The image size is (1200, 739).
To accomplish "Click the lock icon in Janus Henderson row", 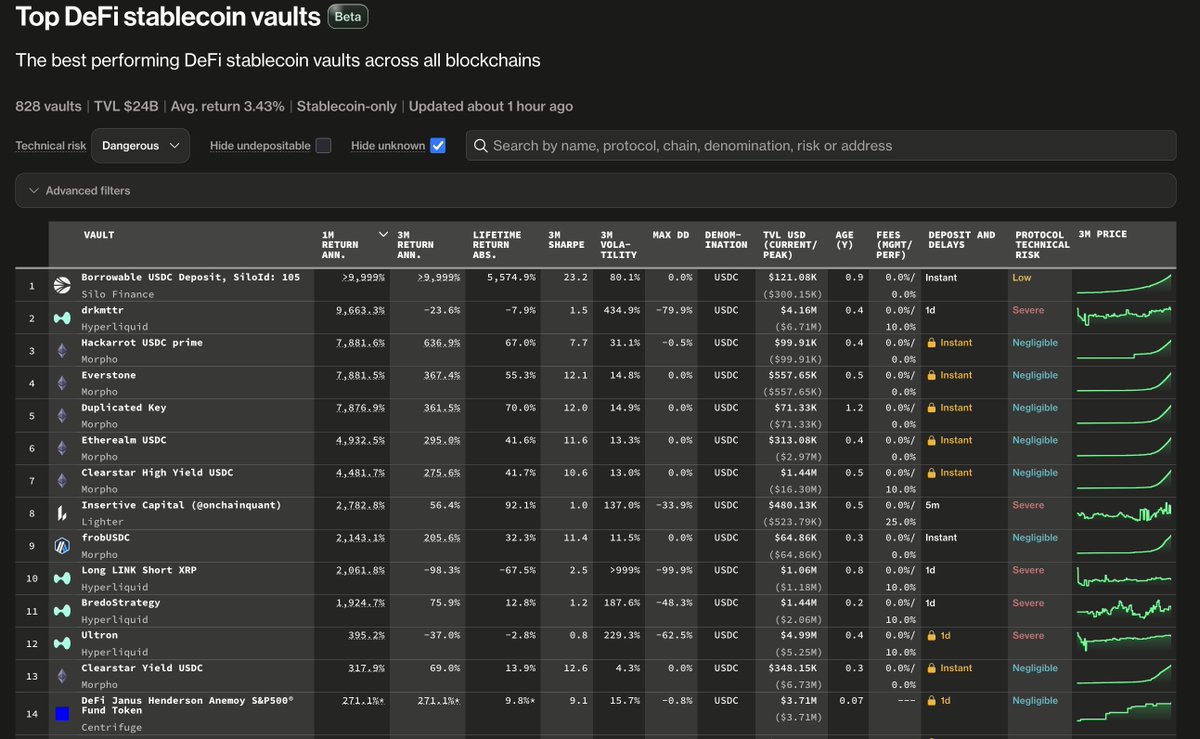I will (931, 700).
